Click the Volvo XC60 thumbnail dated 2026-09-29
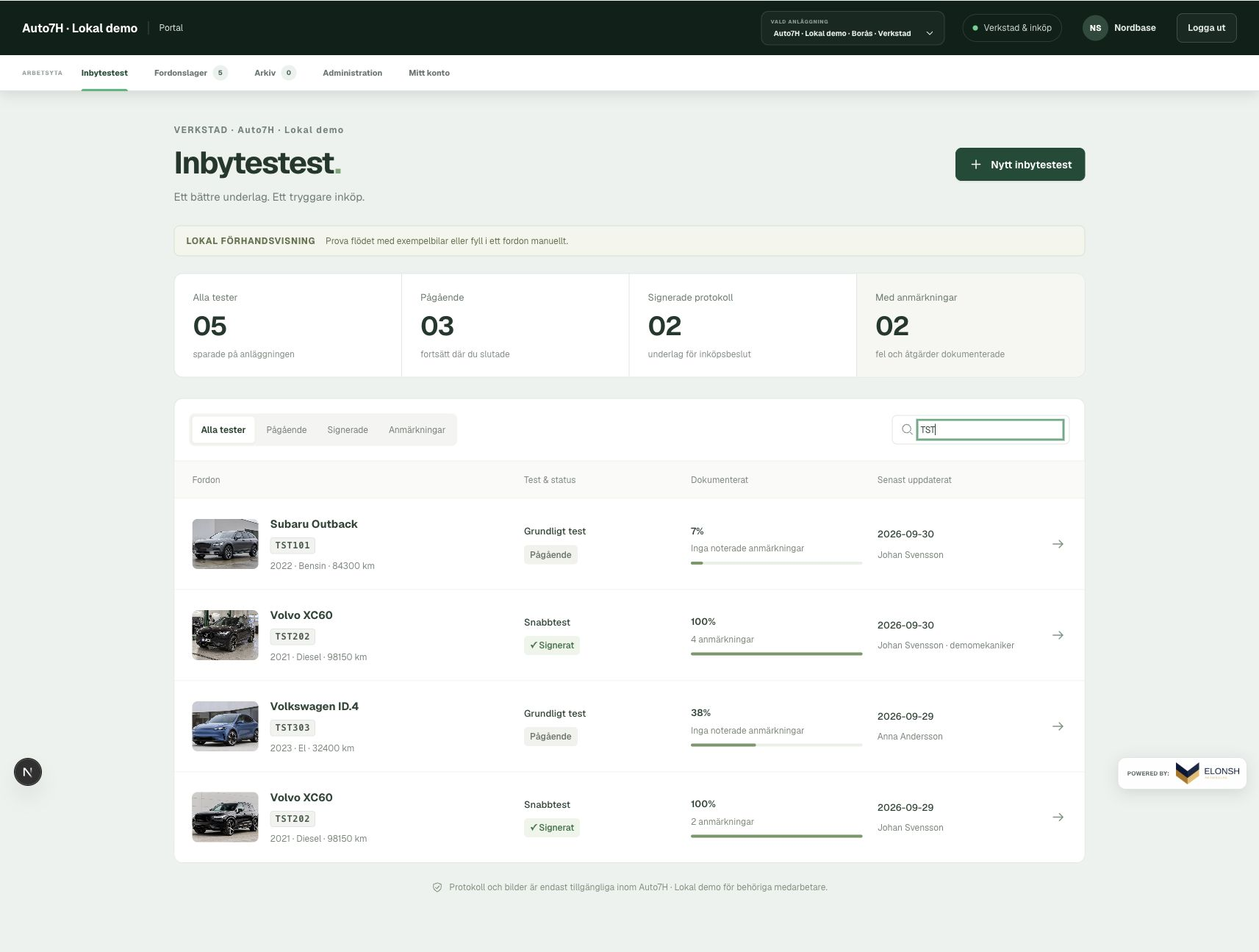 point(225,817)
